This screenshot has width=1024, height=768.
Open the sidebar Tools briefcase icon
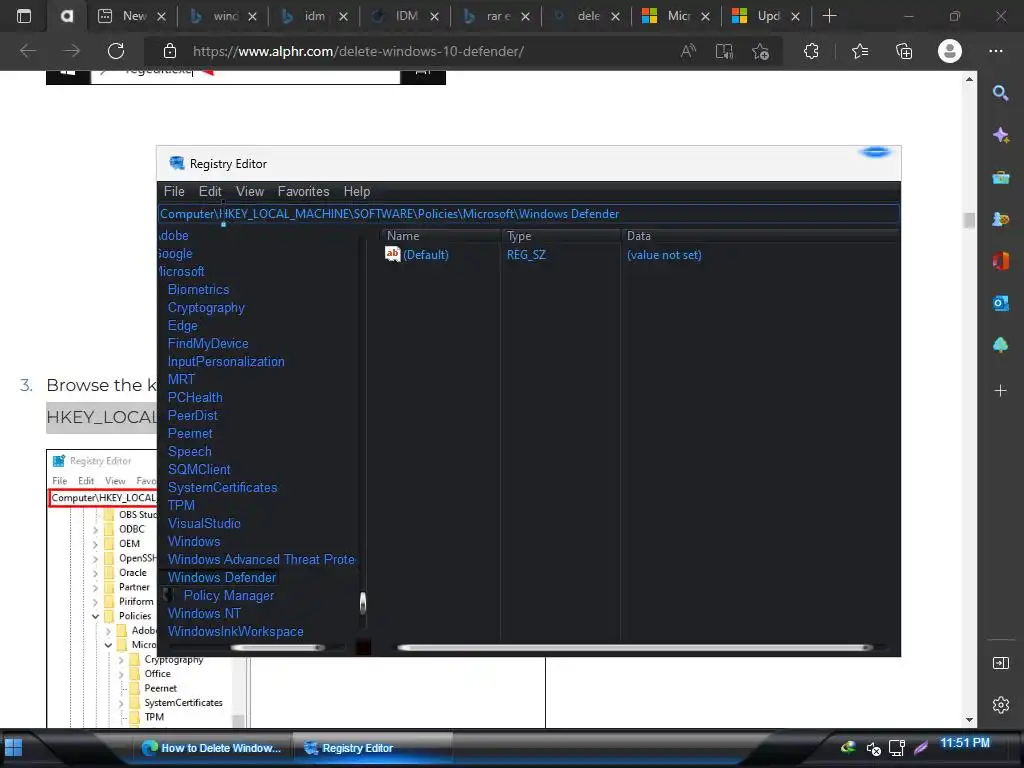1000,177
